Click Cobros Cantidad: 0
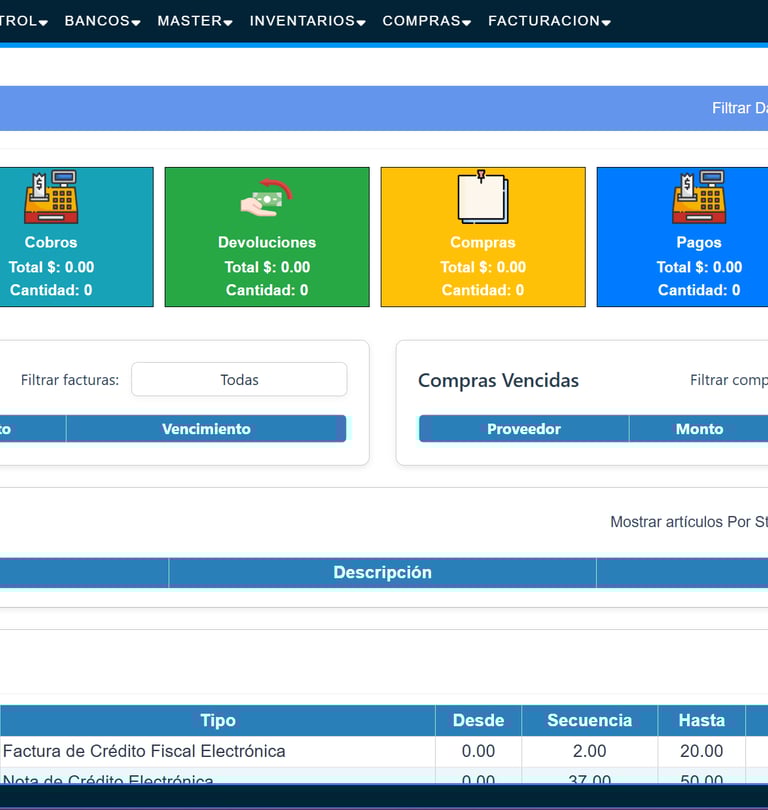 pyautogui.click(x=51, y=290)
